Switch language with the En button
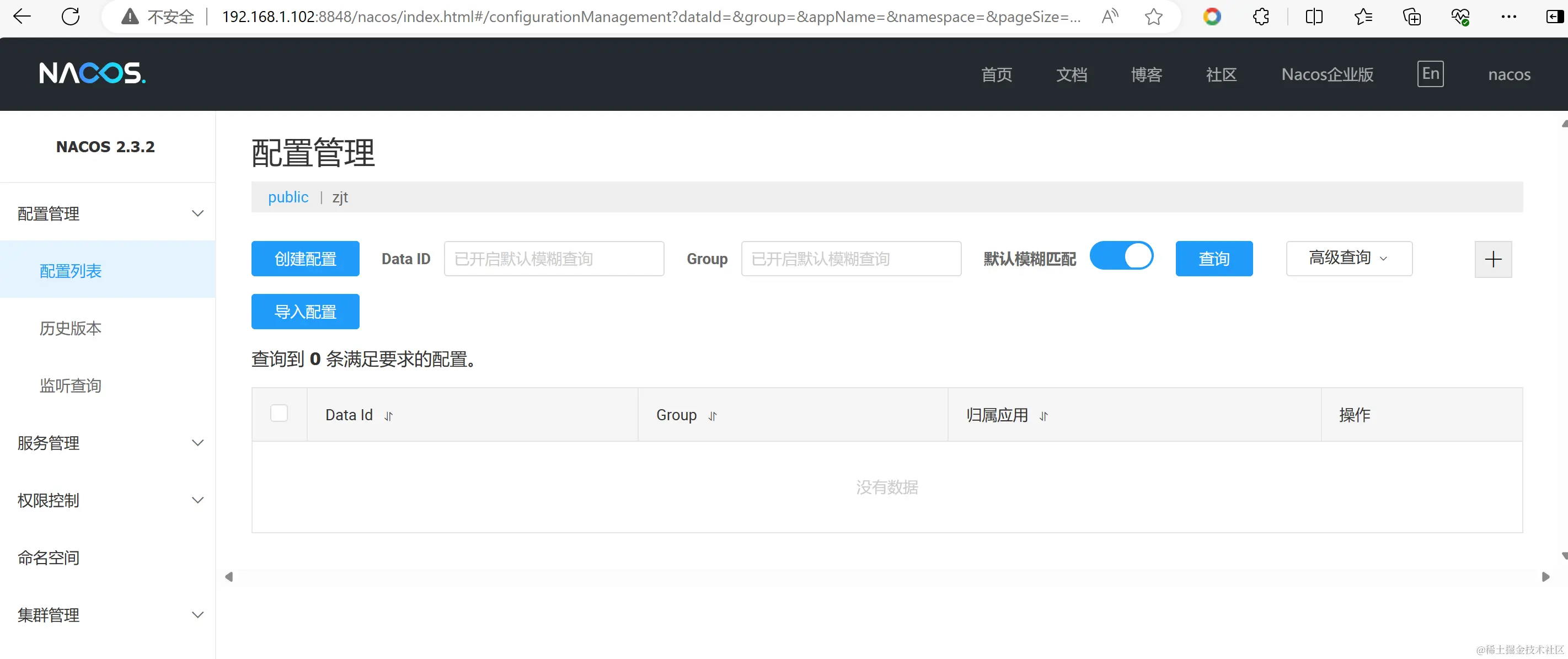 tap(1430, 74)
